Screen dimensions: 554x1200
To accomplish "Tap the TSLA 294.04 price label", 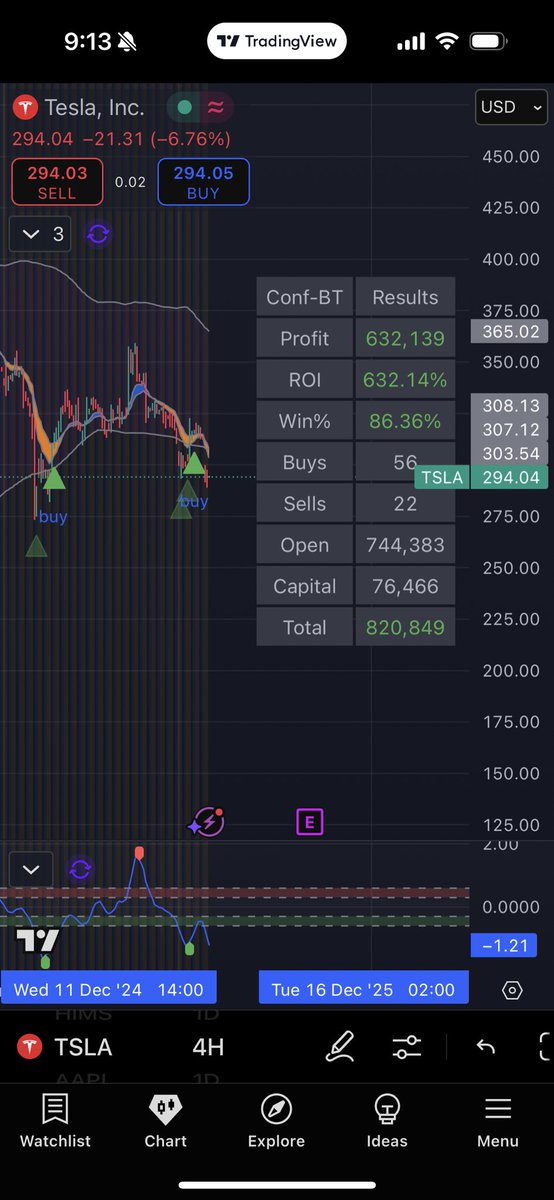I will point(482,477).
